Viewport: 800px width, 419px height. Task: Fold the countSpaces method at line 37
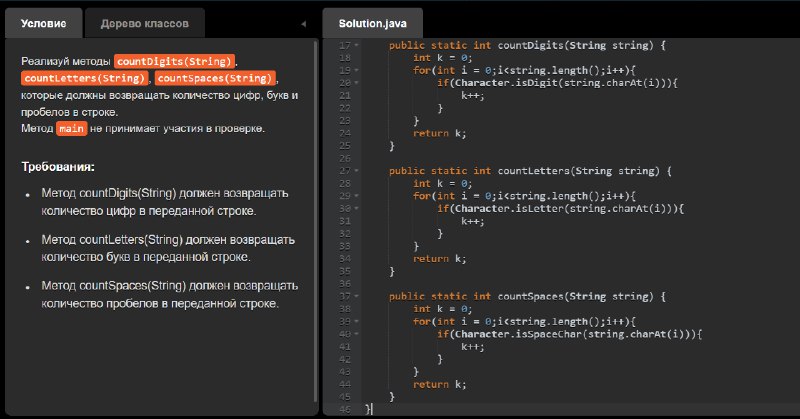[357, 297]
